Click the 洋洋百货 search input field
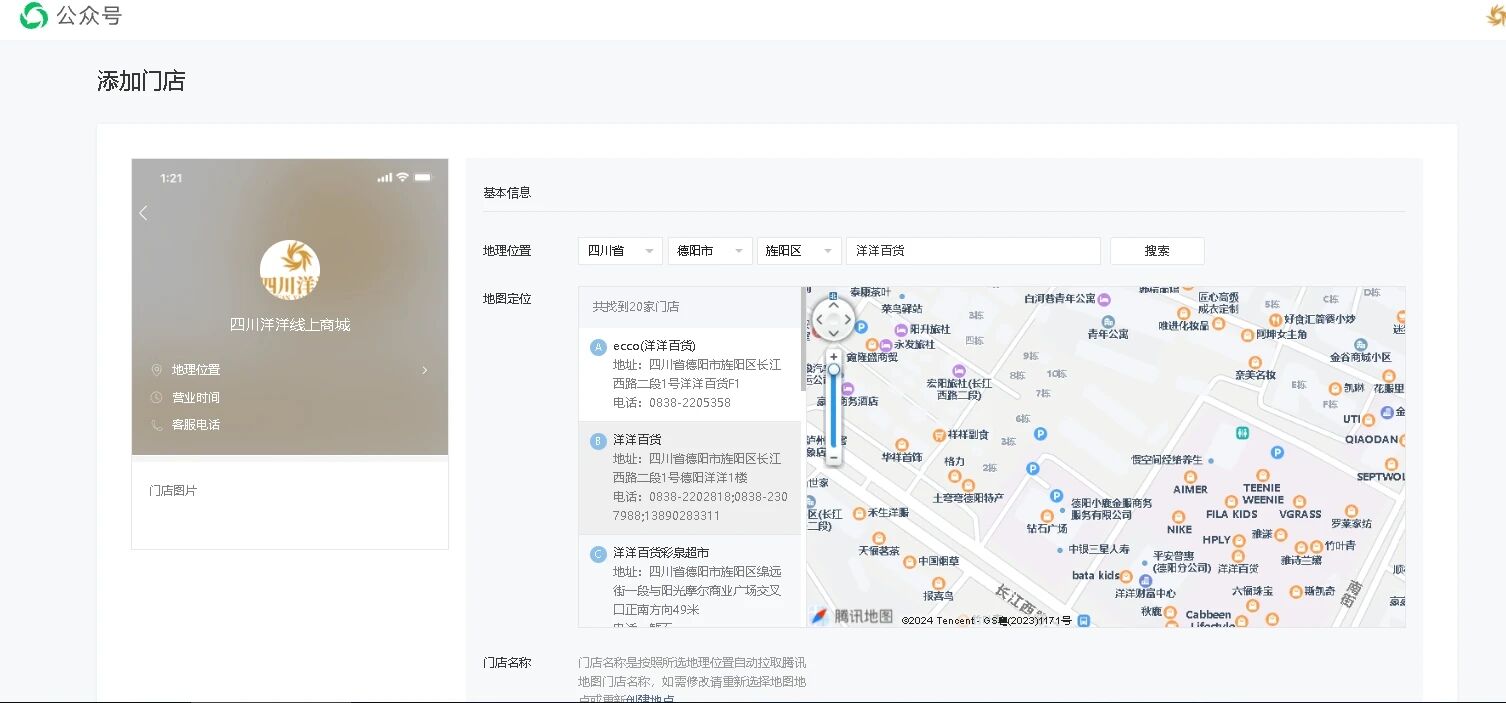Screen dimensions: 1506x703 pyautogui.click(x=973, y=251)
